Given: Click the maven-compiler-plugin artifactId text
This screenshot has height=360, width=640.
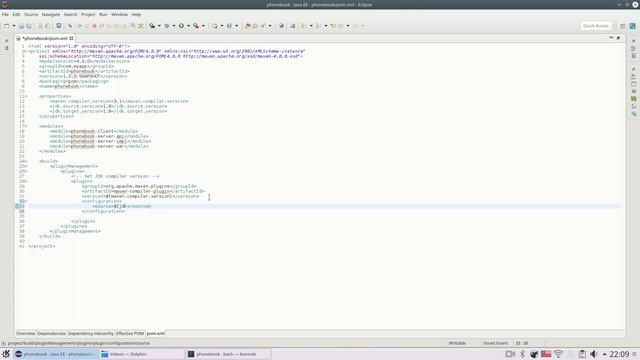Looking at the screenshot, I should pos(141,191).
